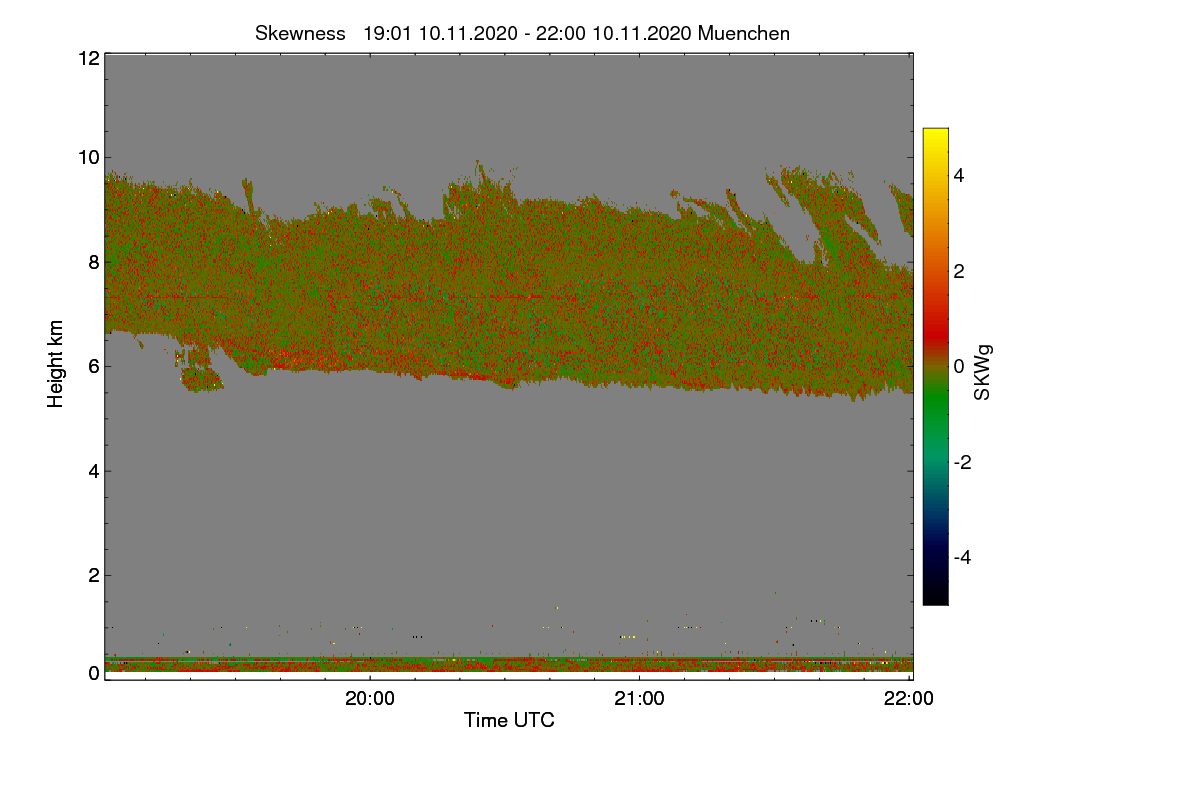Click the height tick label 0
Viewport: 1200px width, 800px height.
pos(92,673)
